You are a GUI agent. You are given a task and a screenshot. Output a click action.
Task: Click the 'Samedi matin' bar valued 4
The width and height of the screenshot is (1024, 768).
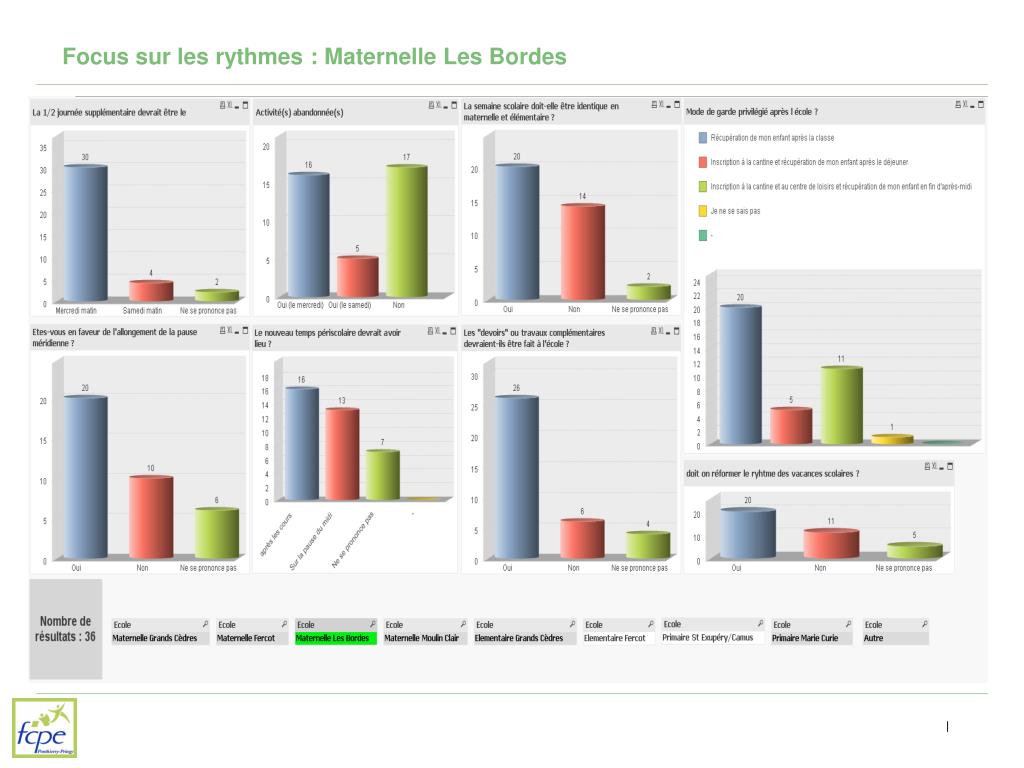pyautogui.click(x=151, y=291)
